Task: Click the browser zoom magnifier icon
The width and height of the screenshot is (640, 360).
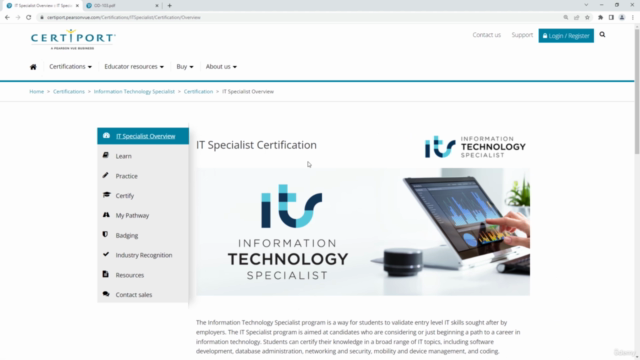Action: (566, 18)
